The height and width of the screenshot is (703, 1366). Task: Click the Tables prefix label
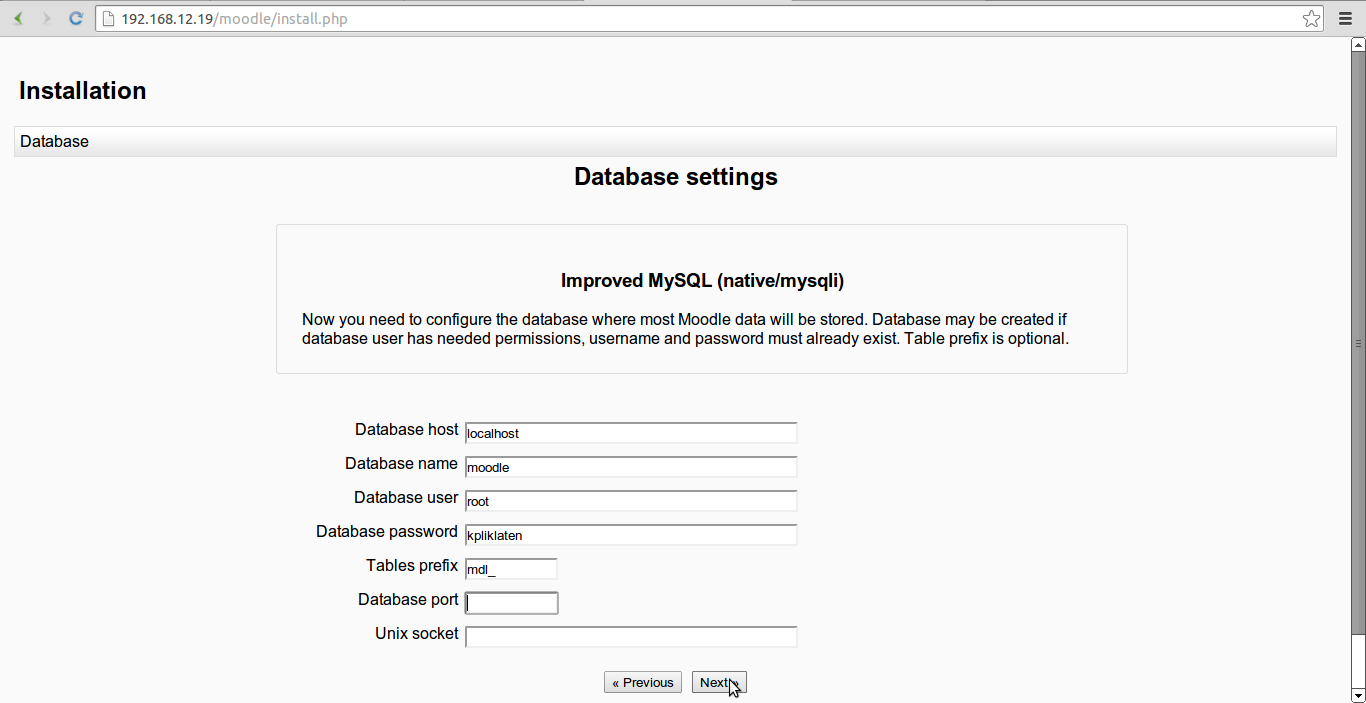[412, 566]
